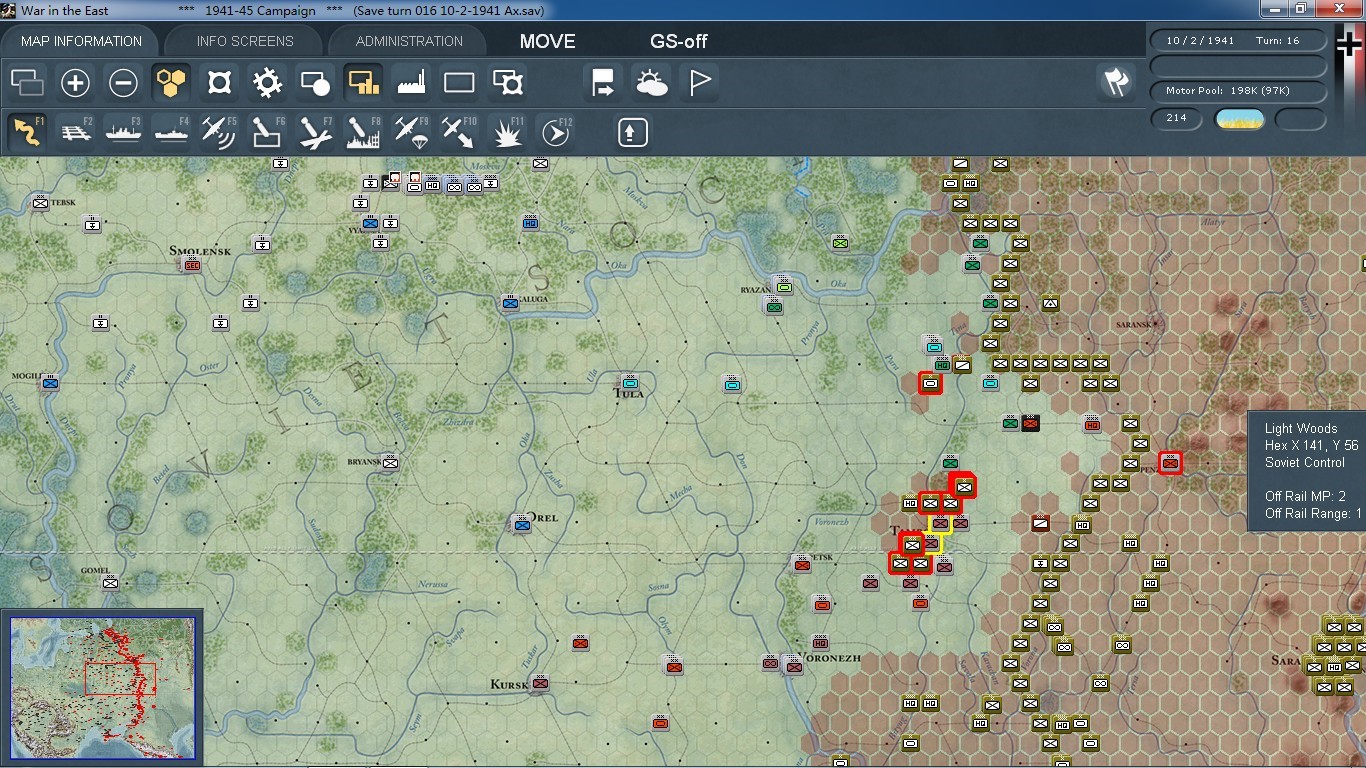1366x768 pixels.
Task: Select the F6 bombing mode icon
Action: 267,132
